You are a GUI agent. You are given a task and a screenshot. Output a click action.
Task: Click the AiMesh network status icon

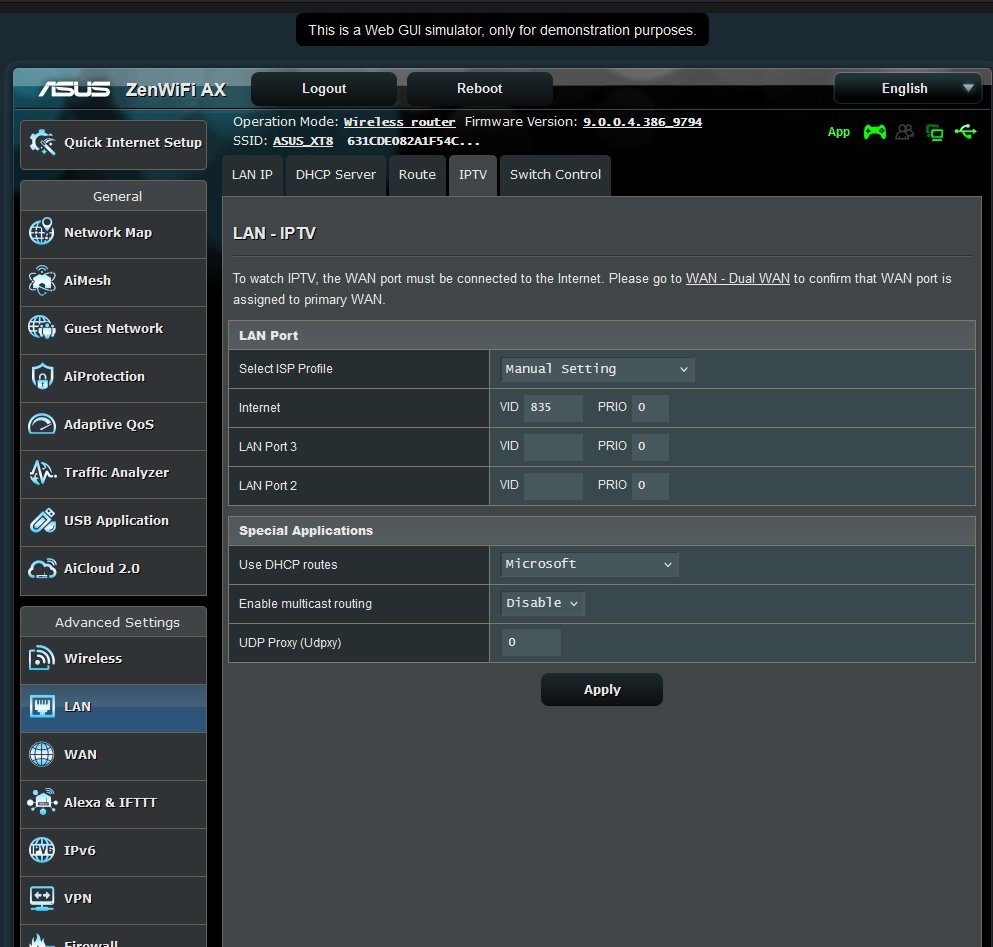click(935, 132)
